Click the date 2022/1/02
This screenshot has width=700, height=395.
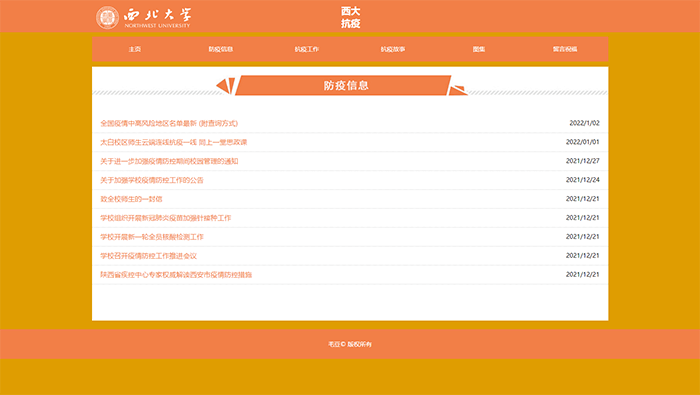584,123
